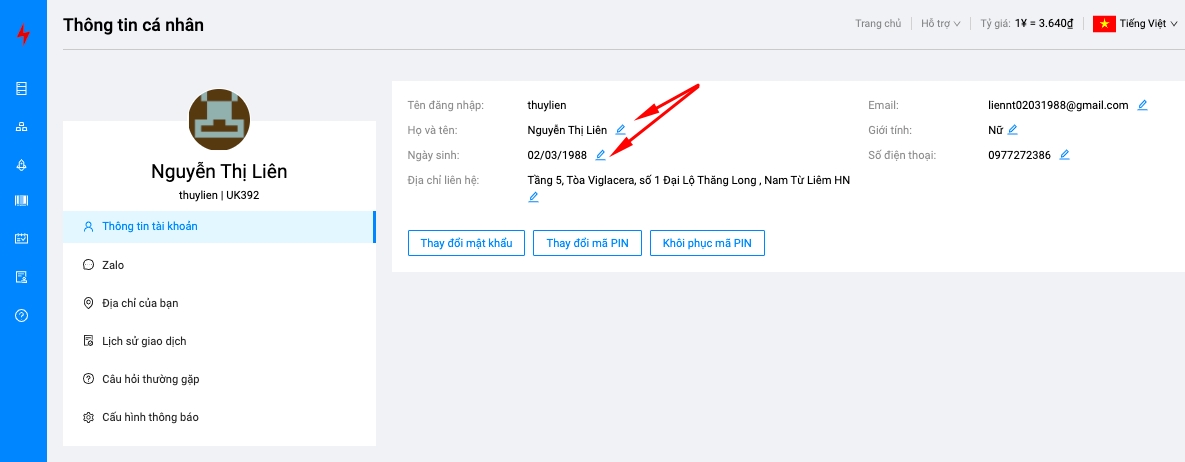Click the Thay đổi mật khẩu button
The height and width of the screenshot is (462, 1185).
tap(466, 244)
